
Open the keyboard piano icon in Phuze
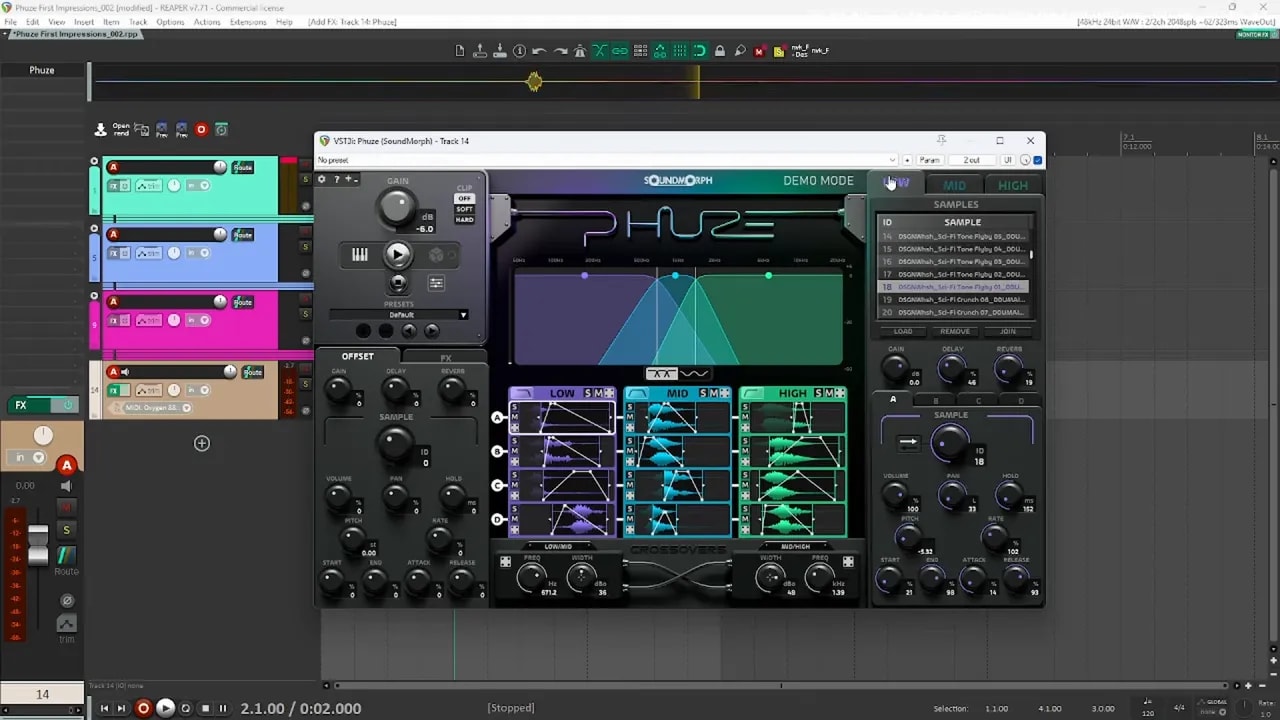pos(360,255)
